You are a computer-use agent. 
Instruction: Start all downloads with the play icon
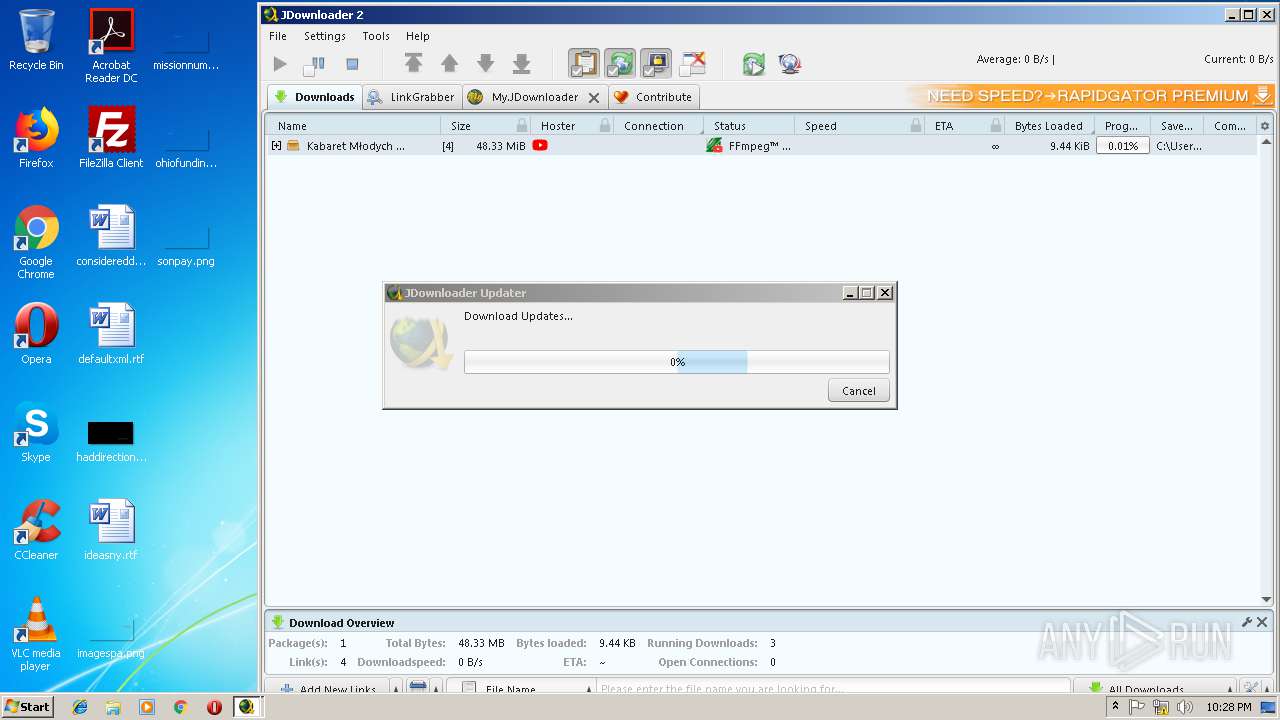click(280, 64)
